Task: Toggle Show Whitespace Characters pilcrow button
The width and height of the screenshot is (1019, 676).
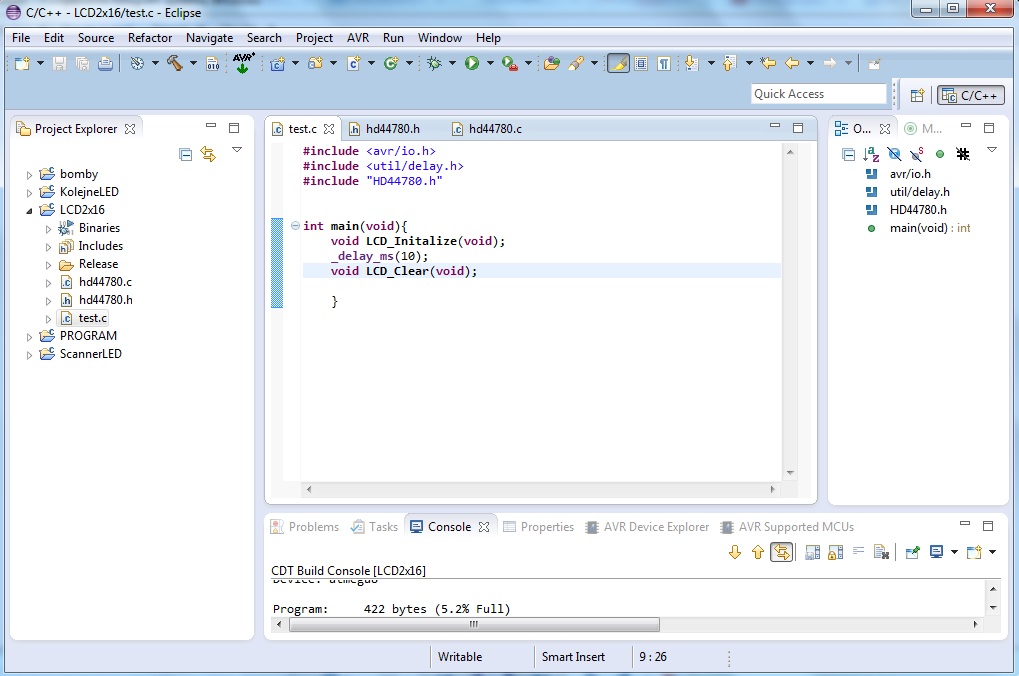Action: 664,63
